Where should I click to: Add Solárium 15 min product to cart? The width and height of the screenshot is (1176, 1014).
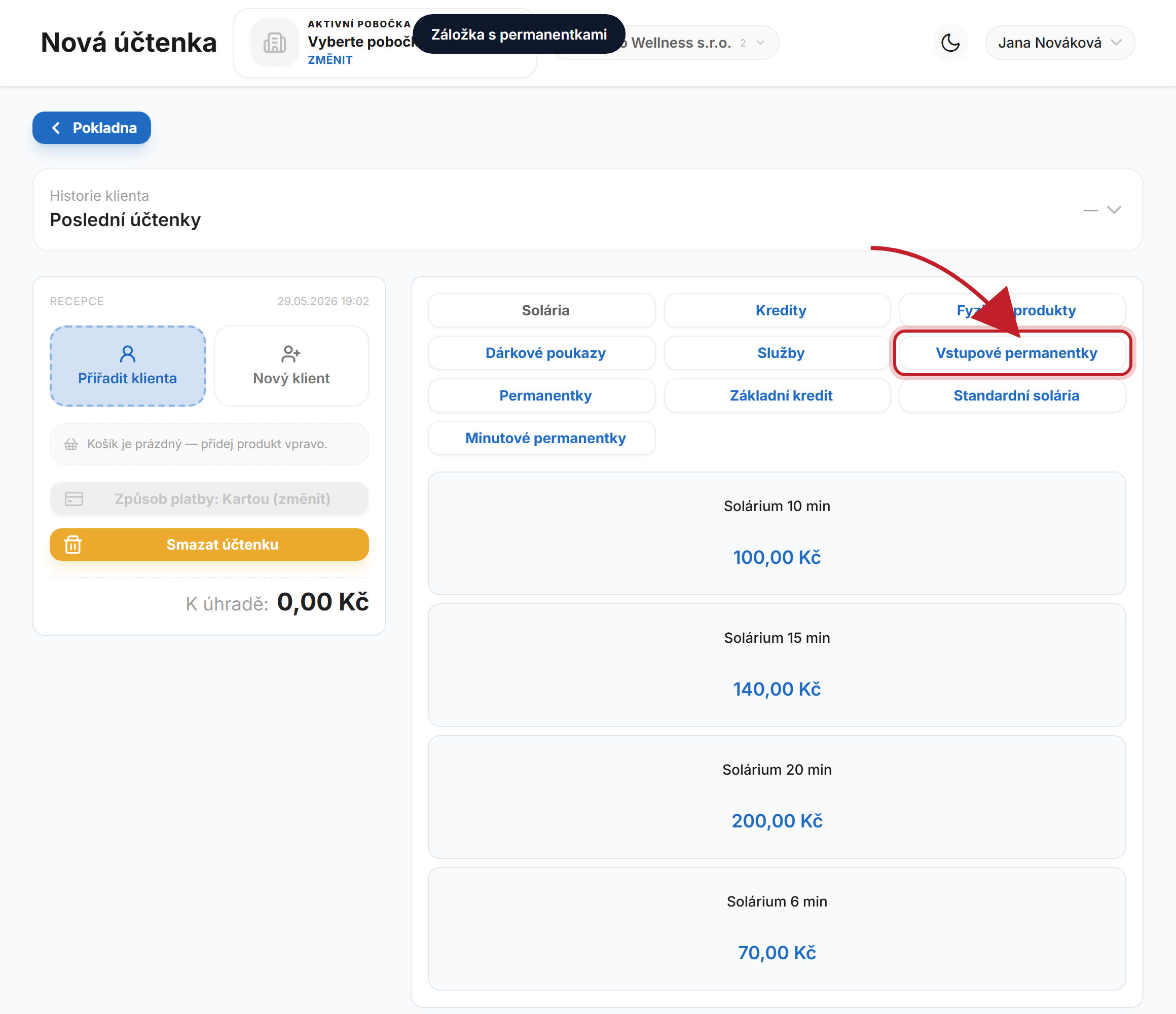tap(777, 665)
